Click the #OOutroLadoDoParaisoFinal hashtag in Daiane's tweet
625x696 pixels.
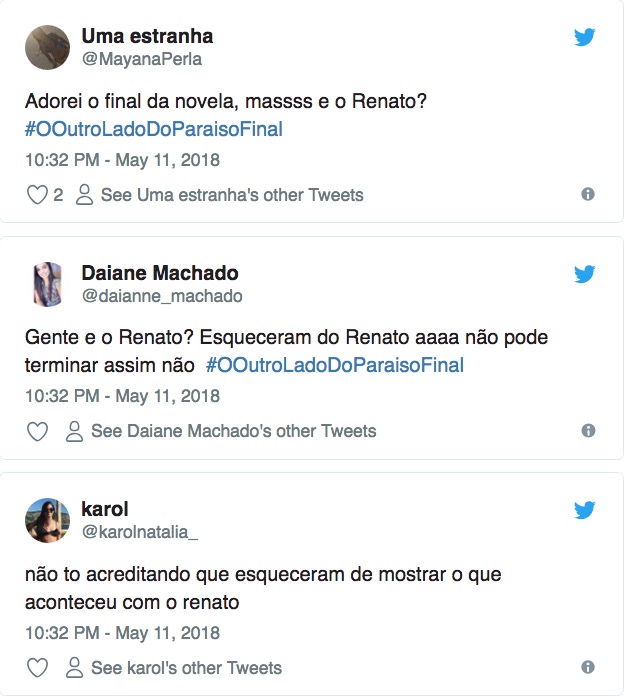click(335, 365)
